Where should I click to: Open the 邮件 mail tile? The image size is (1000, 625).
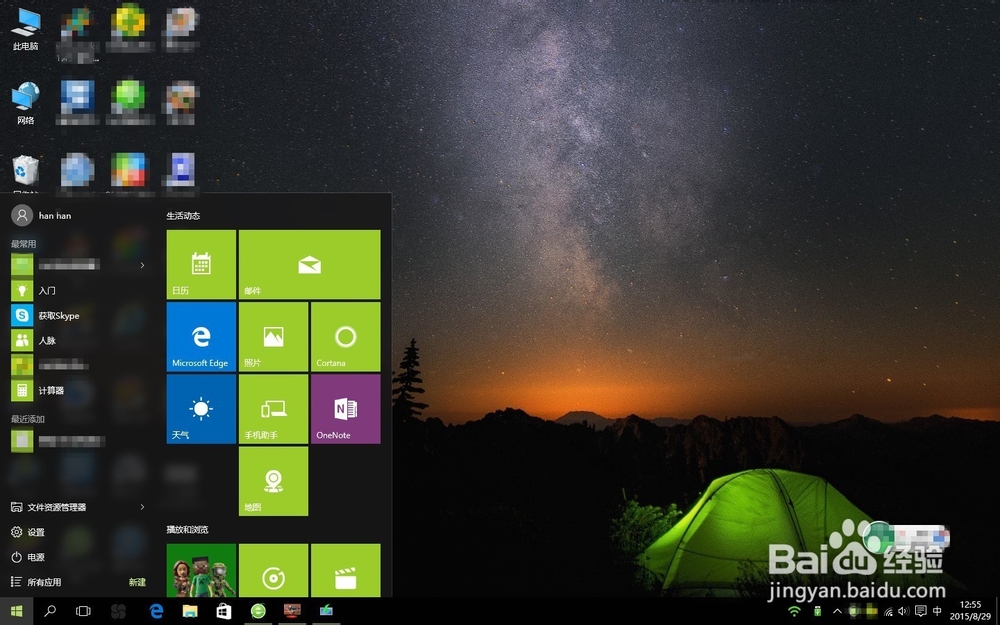click(309, 265)
